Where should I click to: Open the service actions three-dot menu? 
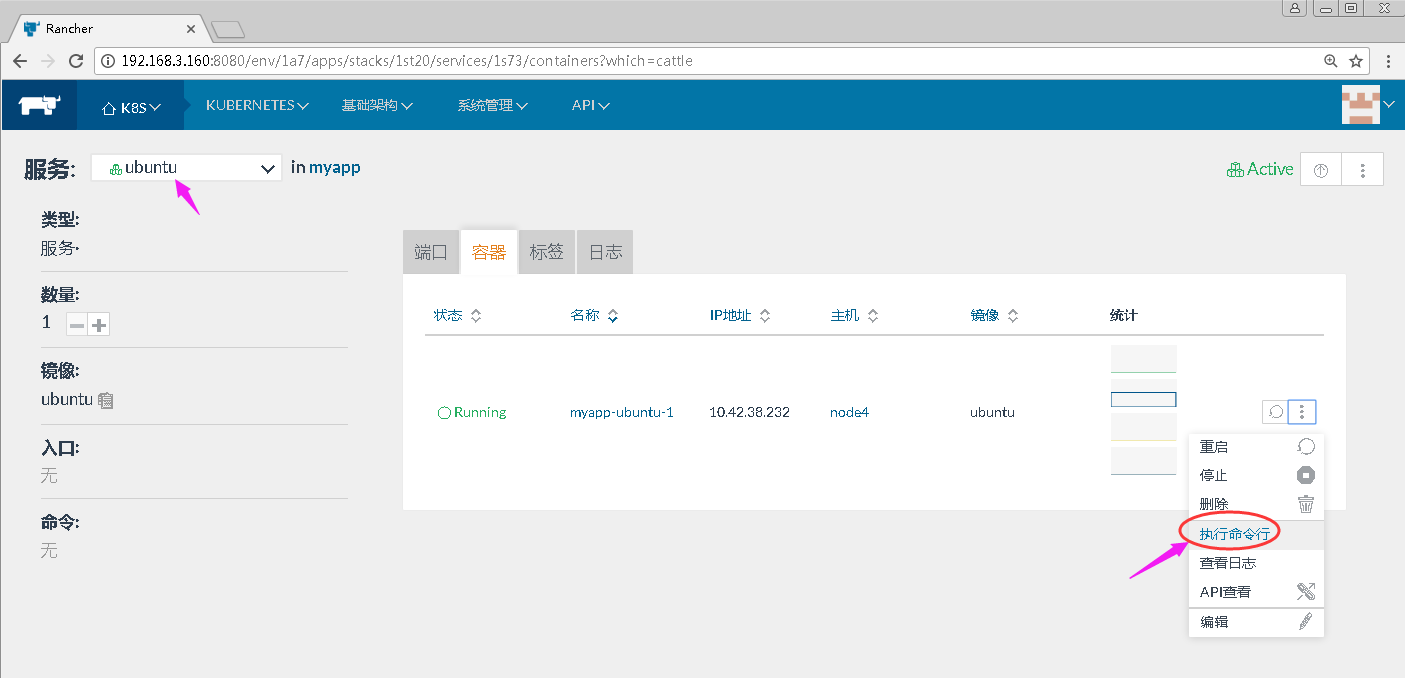click(x=1362, y=170)
